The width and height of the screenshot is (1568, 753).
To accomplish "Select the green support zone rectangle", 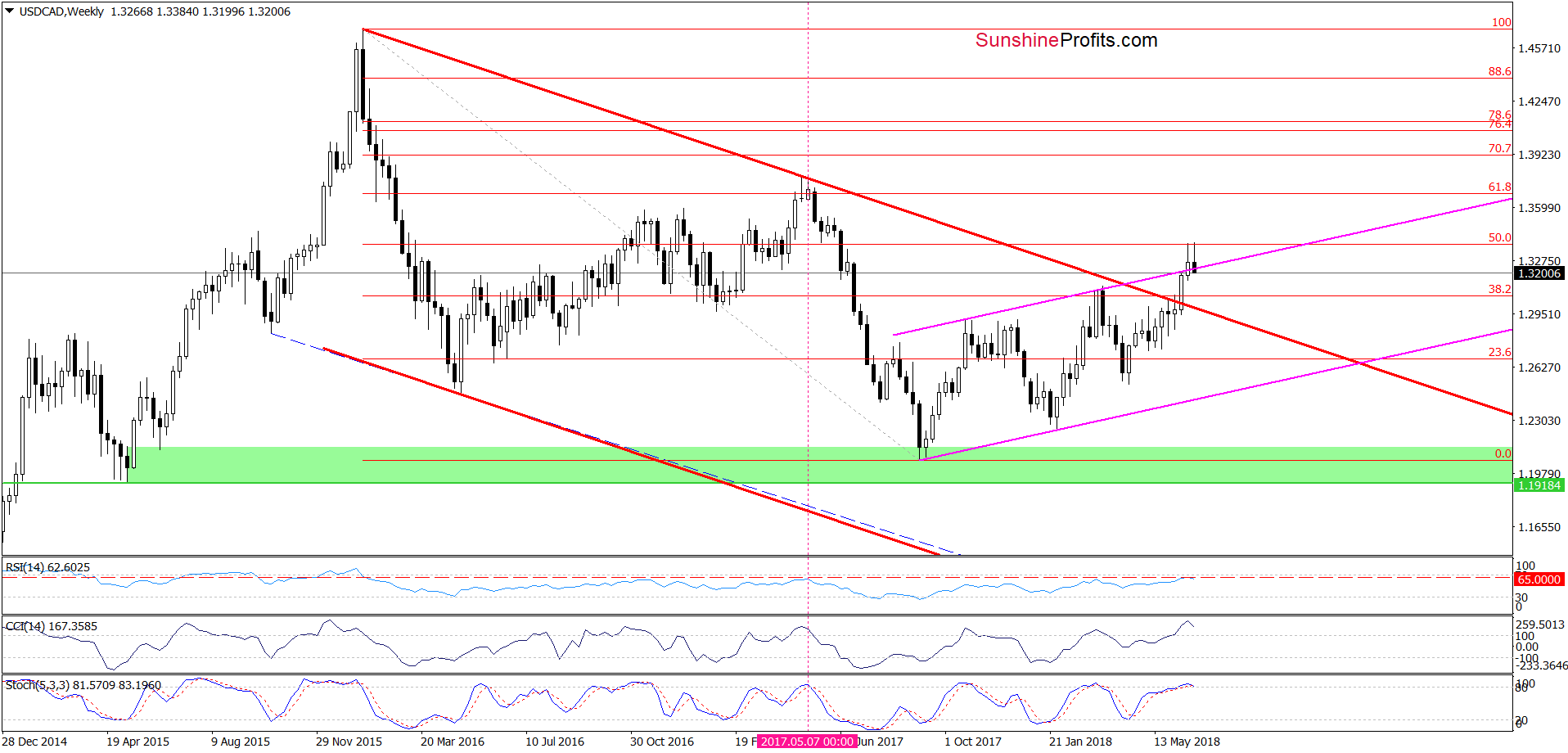I will tap(819, 465).
